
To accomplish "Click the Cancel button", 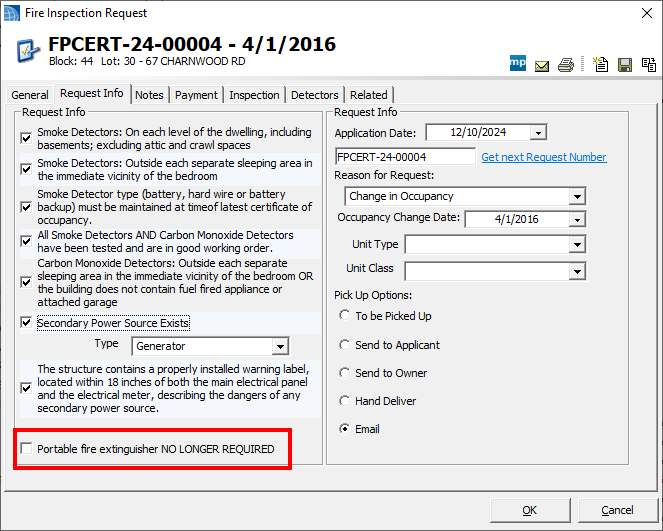I will pyautogui.click(x=617, y=510).
